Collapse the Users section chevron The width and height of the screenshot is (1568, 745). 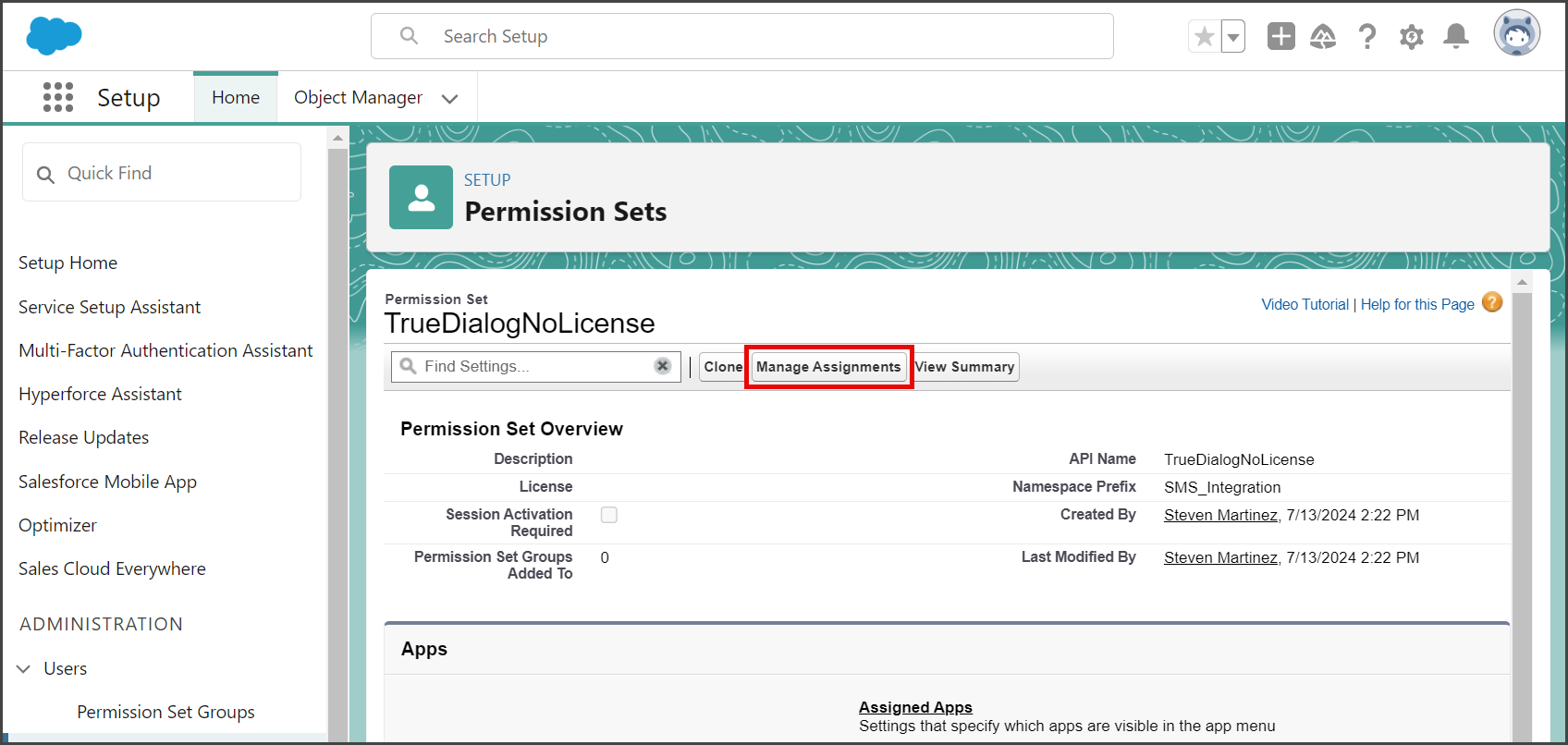24,668
